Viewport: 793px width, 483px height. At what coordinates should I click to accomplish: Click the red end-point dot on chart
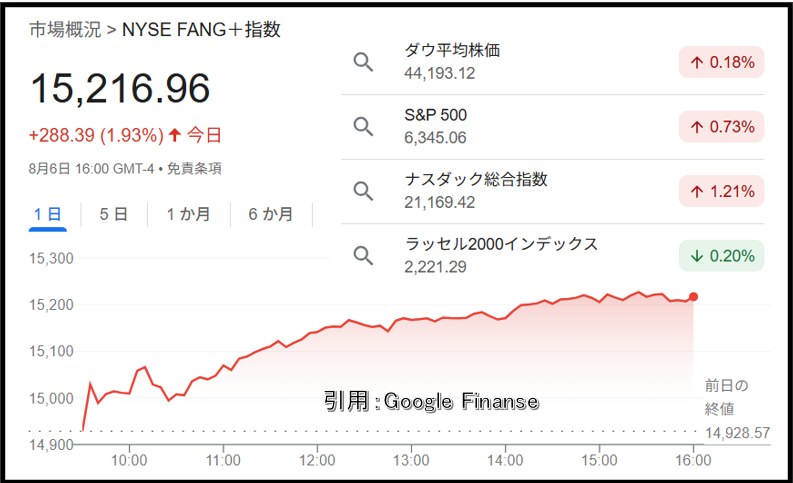click(693, 297)
